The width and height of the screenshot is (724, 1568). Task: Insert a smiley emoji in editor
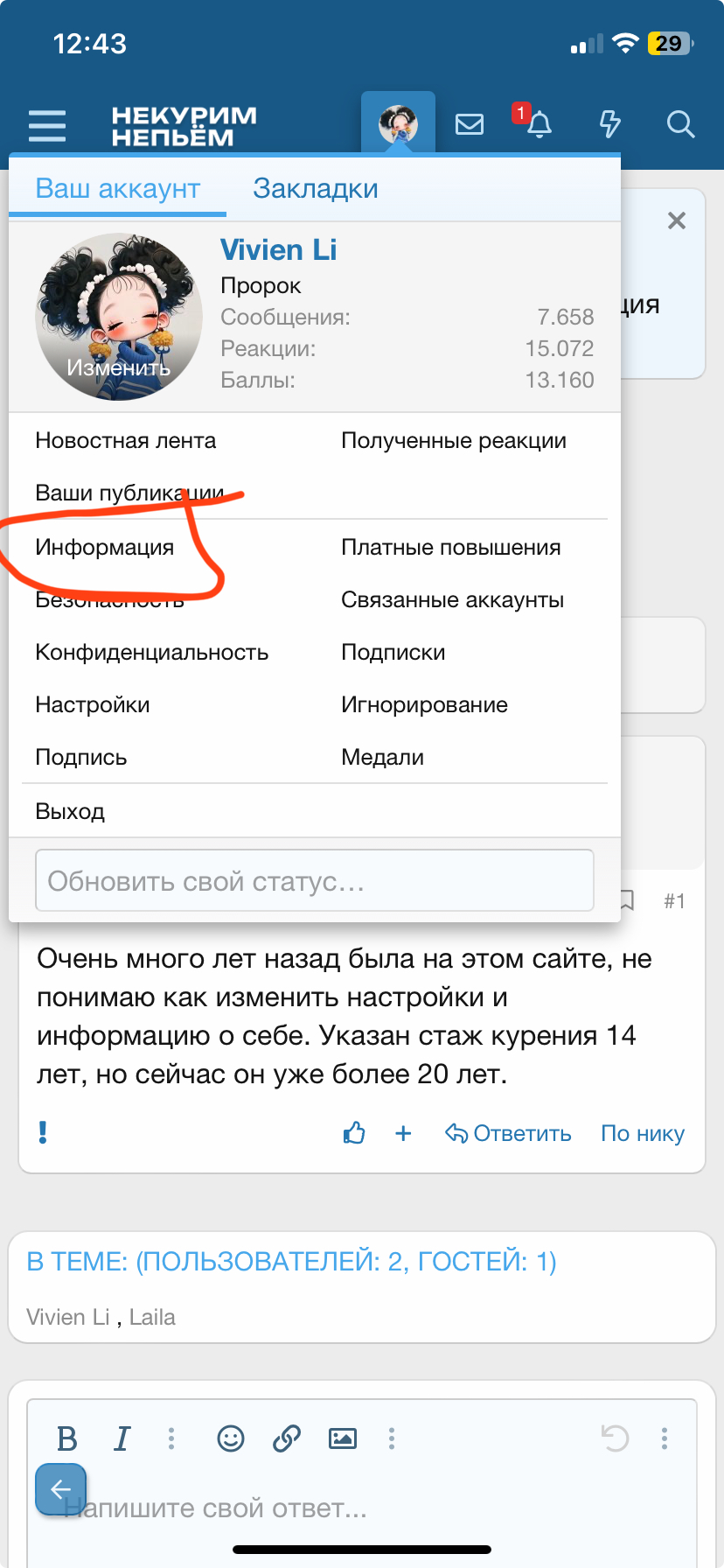pyautogui.click(x=231, y=1438)
